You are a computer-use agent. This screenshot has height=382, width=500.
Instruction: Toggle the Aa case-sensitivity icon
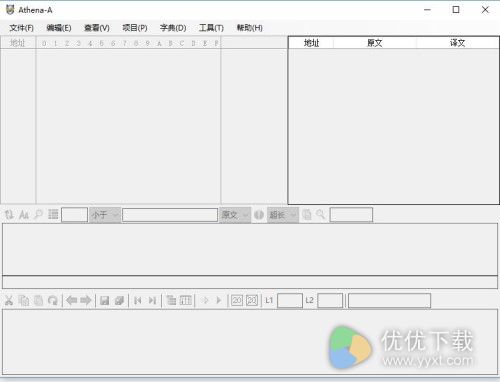coord(24,215)
